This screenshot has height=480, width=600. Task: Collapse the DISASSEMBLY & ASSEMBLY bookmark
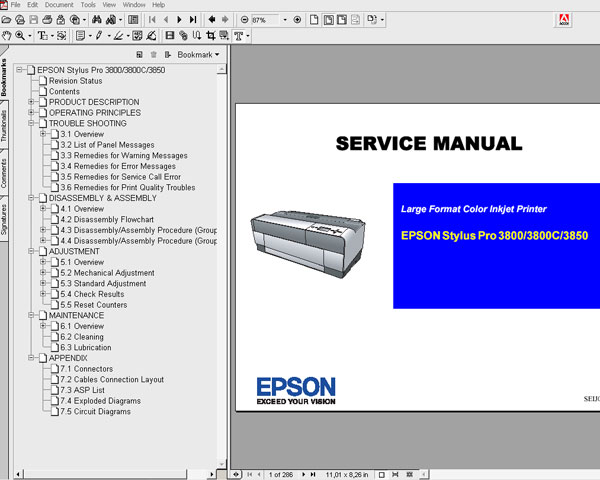[31, 198]
